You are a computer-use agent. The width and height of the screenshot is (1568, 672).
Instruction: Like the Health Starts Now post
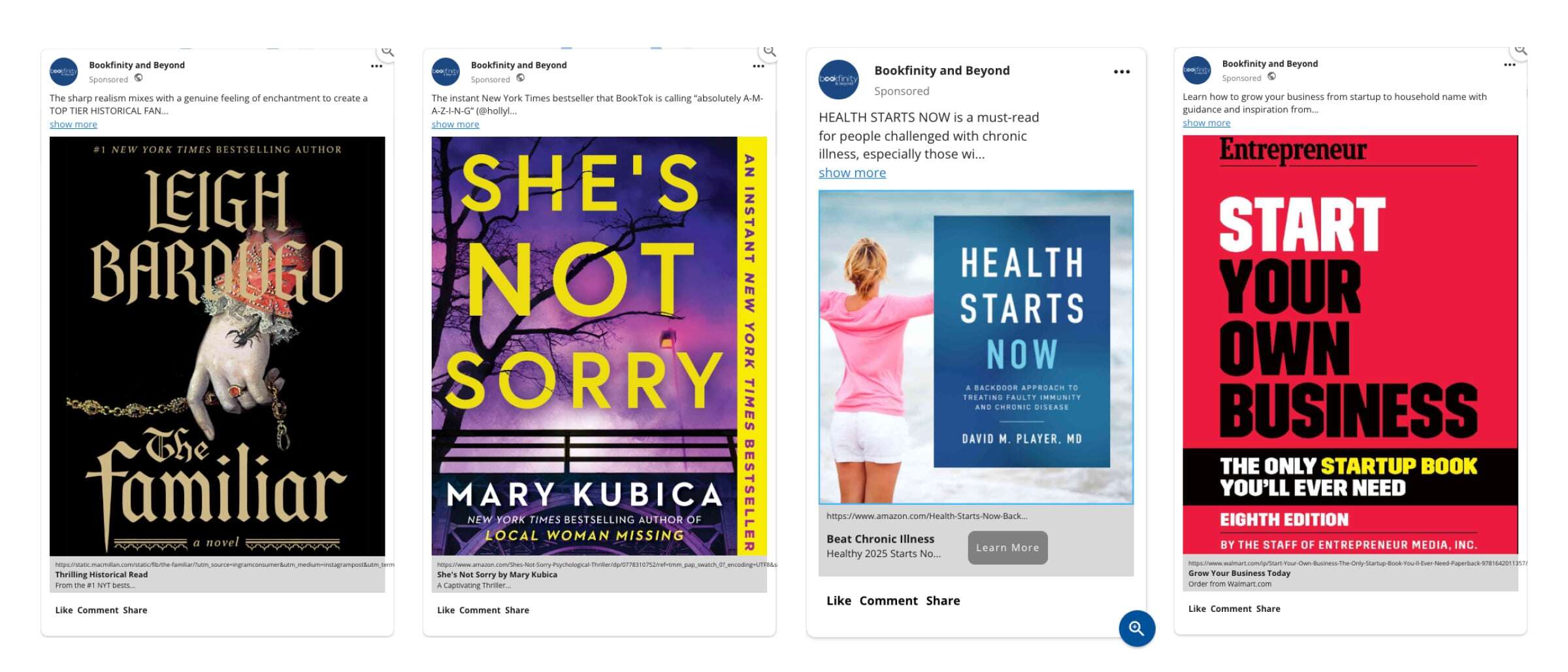click(x=838, y=601)
